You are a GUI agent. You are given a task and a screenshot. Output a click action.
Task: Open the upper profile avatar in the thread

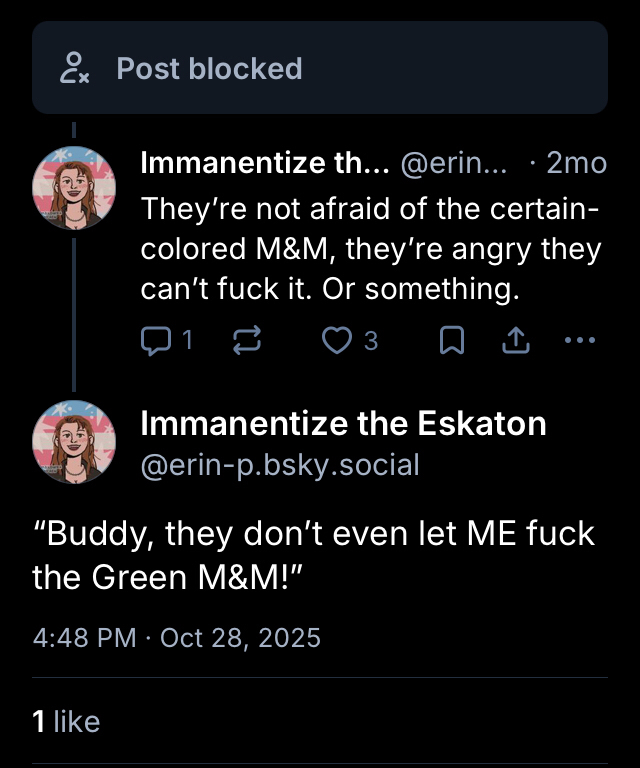click(74, 187)
